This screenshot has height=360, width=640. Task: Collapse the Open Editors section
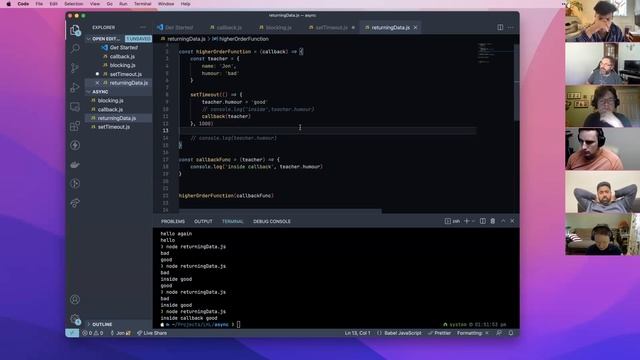89,39
